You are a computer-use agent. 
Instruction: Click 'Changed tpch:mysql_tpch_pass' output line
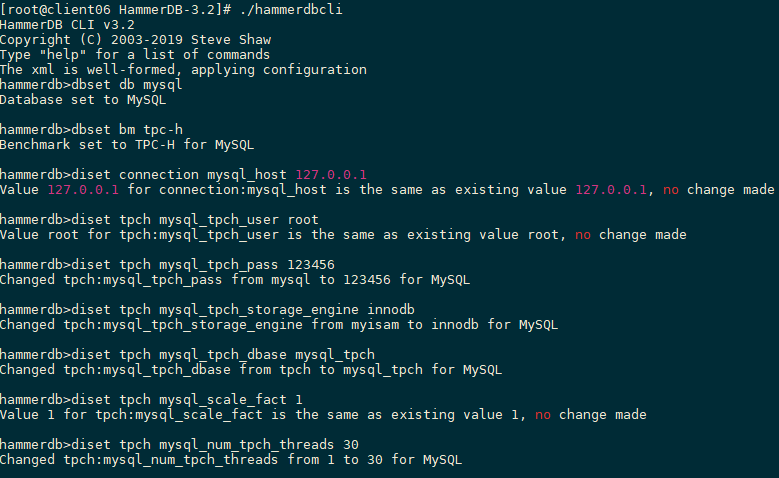(x=234, y=280)
